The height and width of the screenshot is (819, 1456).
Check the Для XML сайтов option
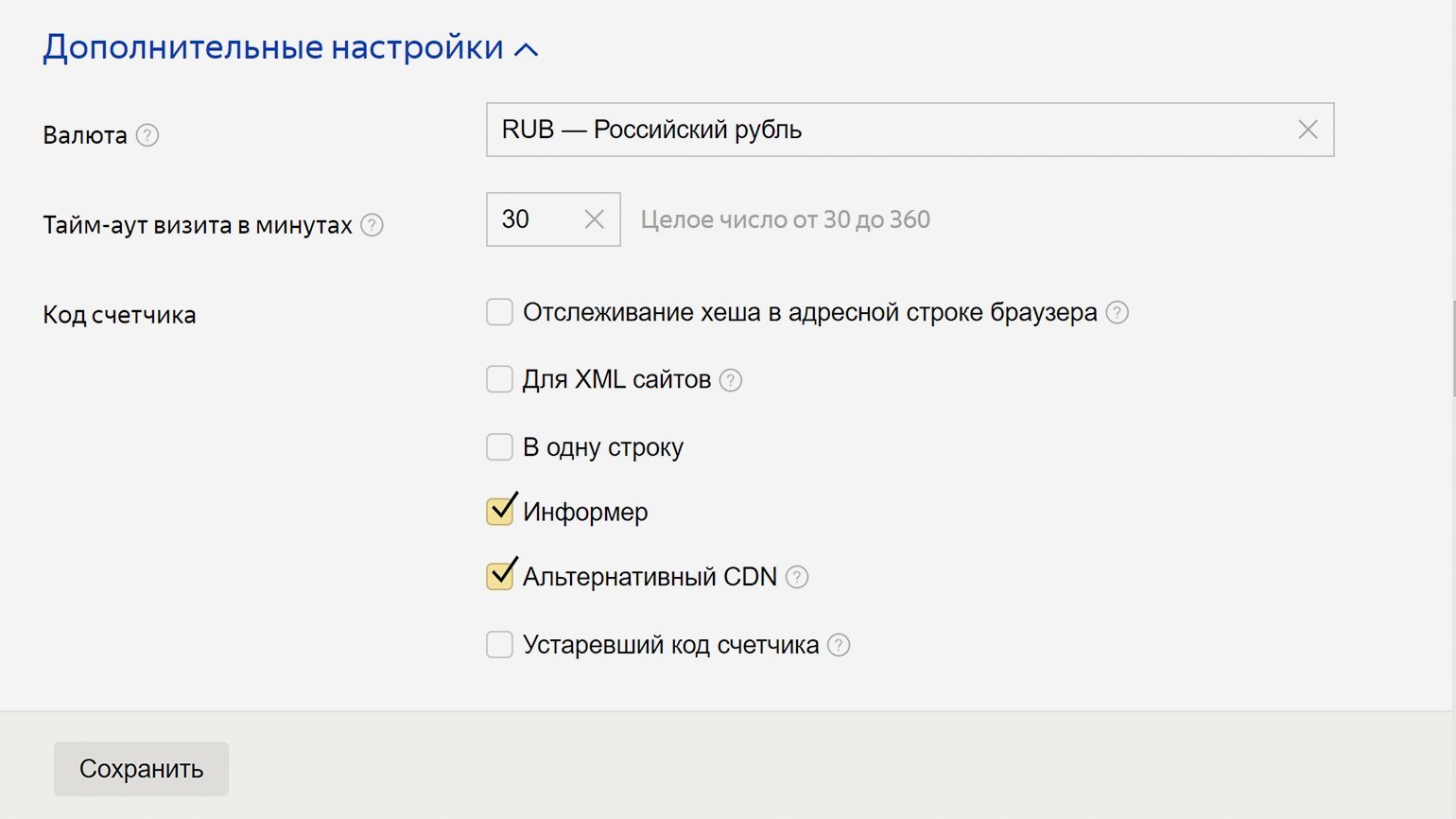(x=499, y=379)
